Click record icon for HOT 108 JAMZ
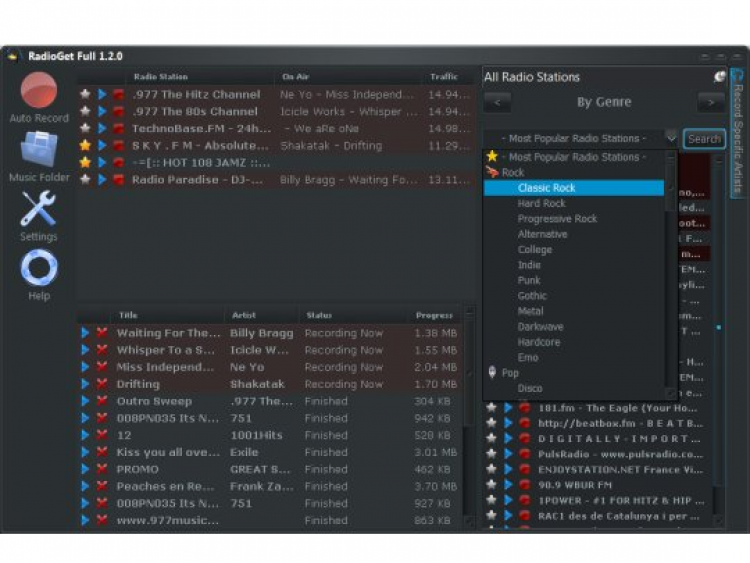Image resolution: width=750 pixels, height=563 pixels. click(119, 162)
